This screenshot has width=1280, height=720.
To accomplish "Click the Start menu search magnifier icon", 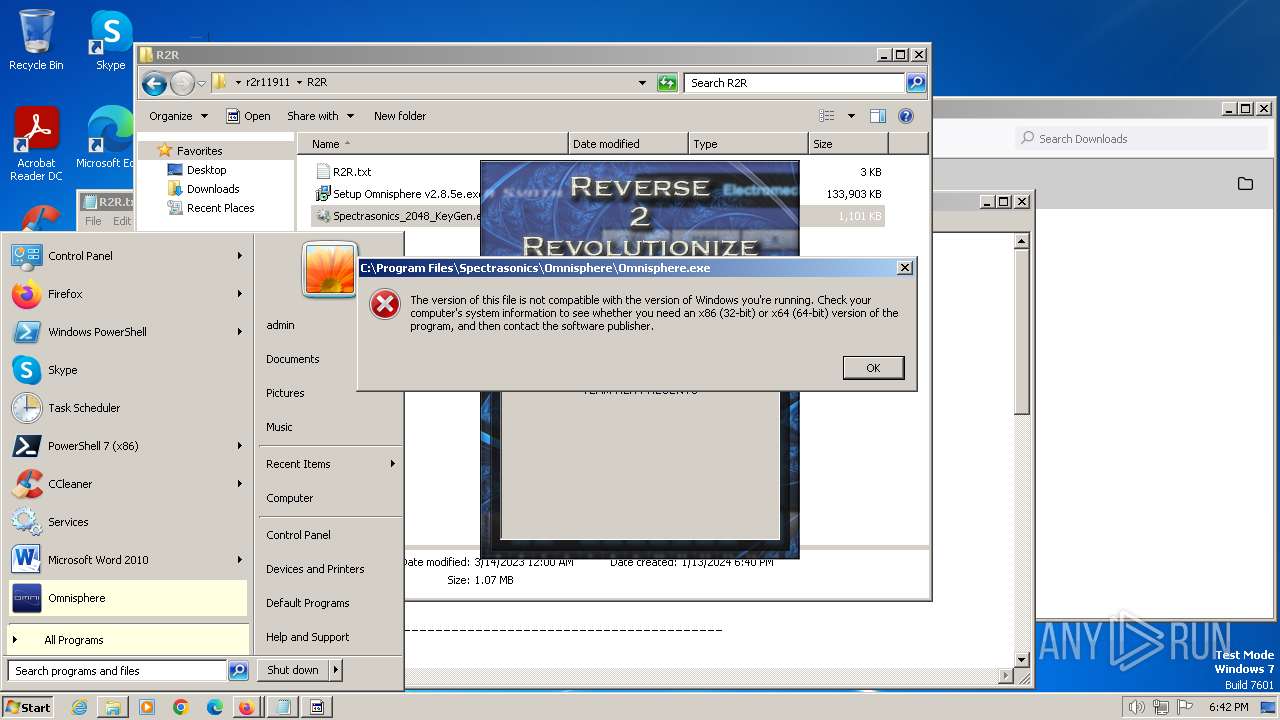I will 238,671.
